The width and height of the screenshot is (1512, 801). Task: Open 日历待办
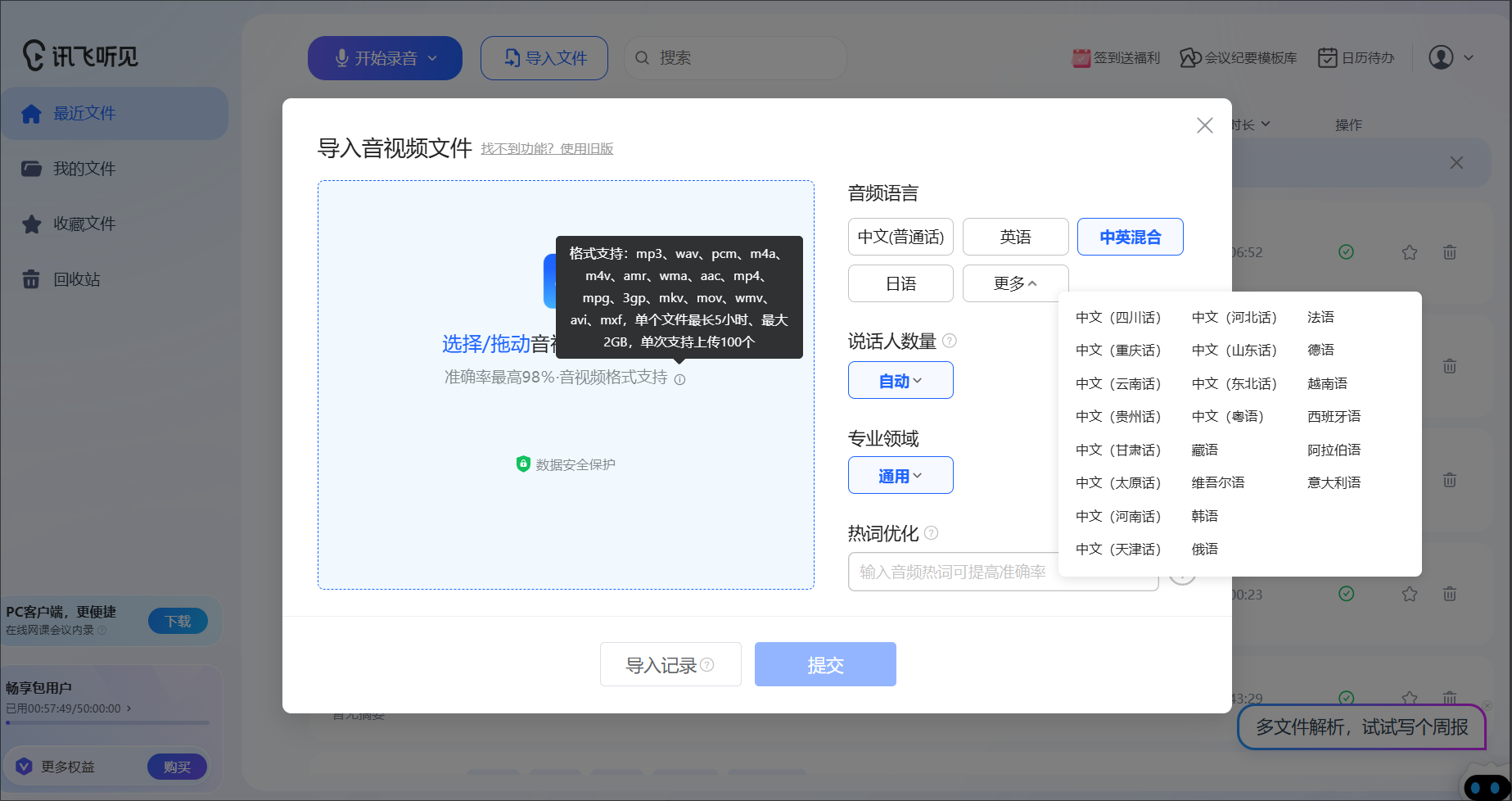tap(1356, 58)
